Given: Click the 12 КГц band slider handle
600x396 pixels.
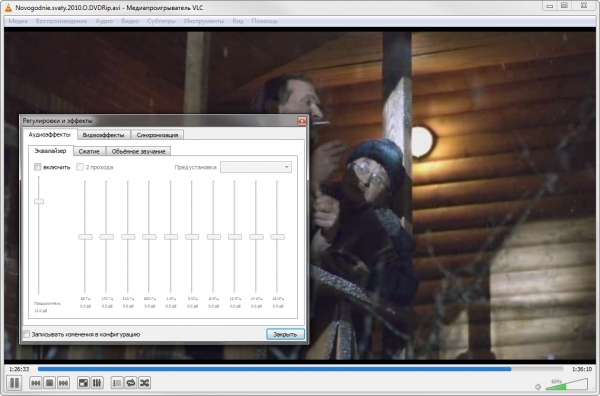Looking at the screenshot, I should [x=235, y=237].
